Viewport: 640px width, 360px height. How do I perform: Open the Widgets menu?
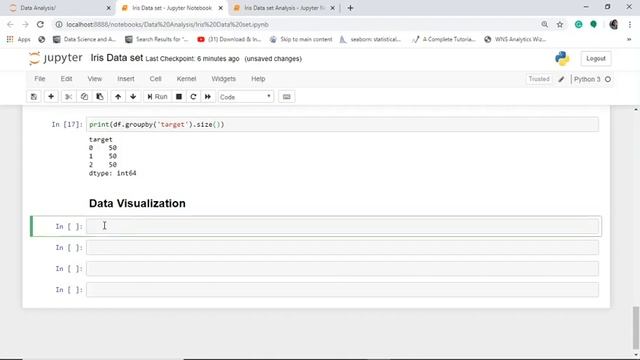(x=224, y=79)
